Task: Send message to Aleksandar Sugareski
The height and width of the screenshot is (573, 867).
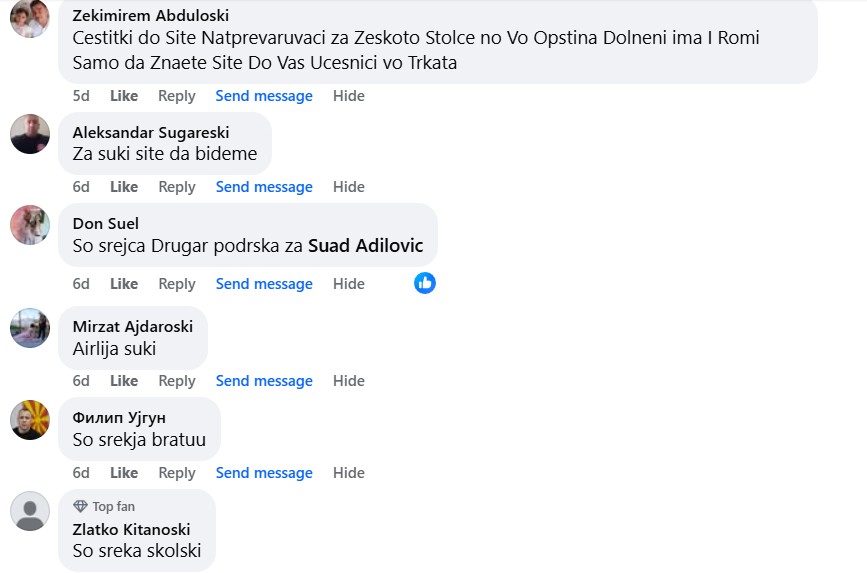Action: [264, 187]
